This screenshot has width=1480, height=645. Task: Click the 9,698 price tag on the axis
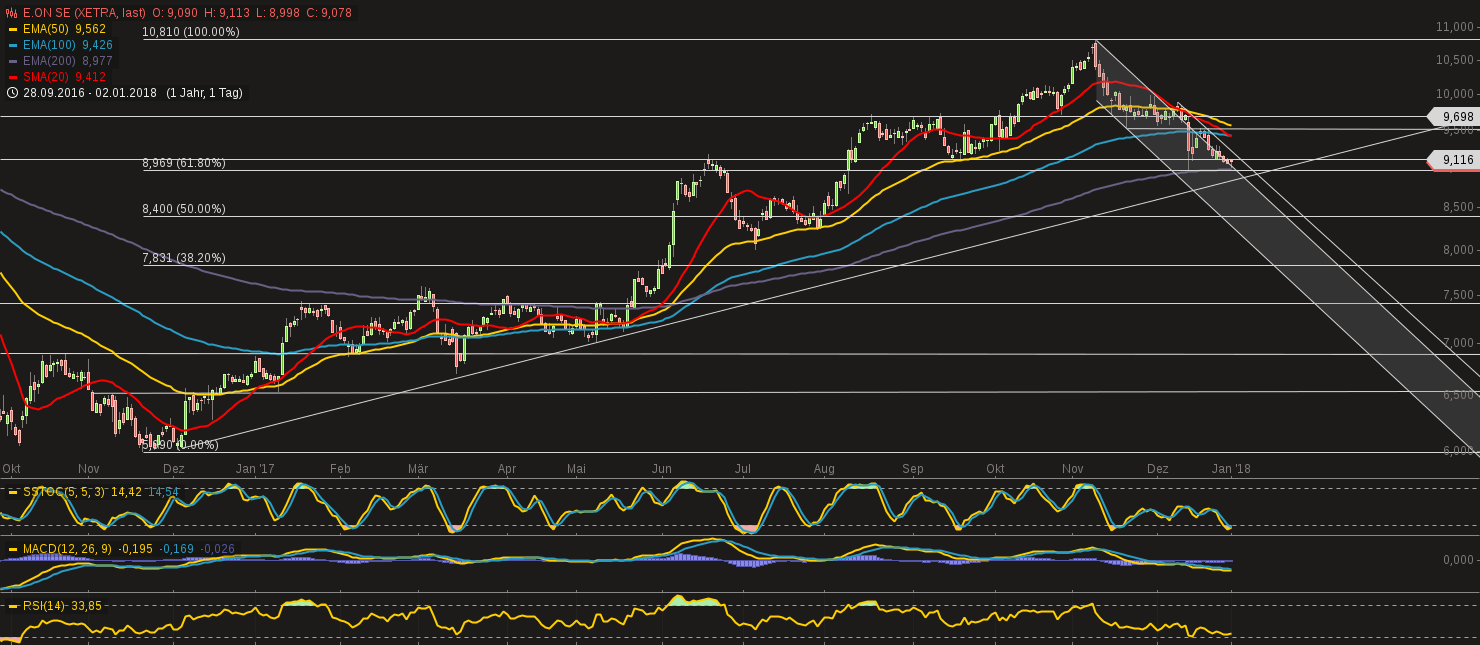1455,117
